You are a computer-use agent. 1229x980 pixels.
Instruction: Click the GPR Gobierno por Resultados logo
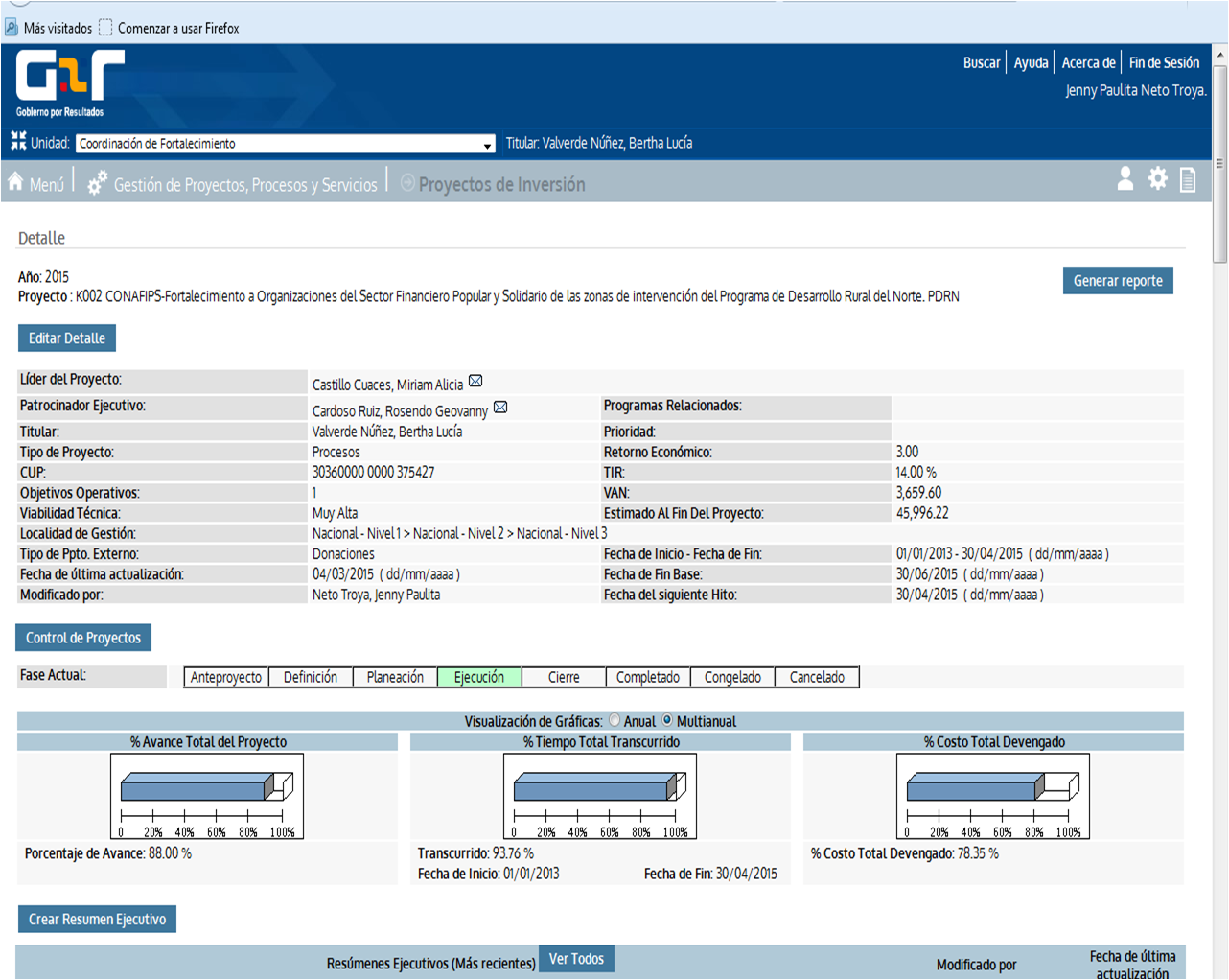(x=69, y=82)
